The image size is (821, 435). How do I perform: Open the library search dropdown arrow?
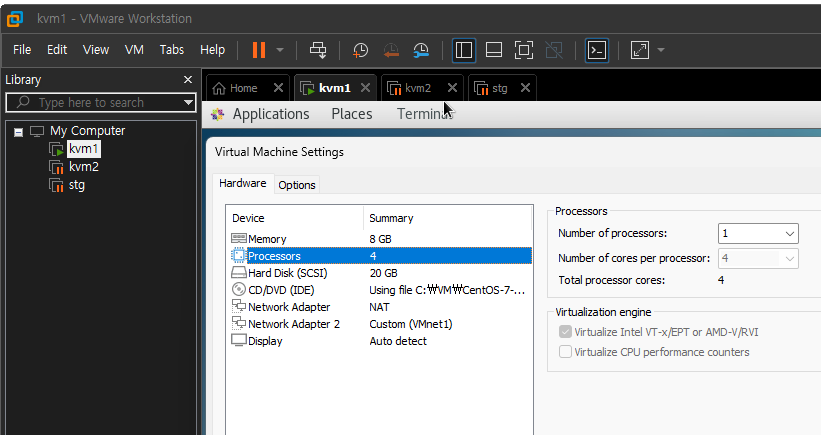click(x=188, y=103)
